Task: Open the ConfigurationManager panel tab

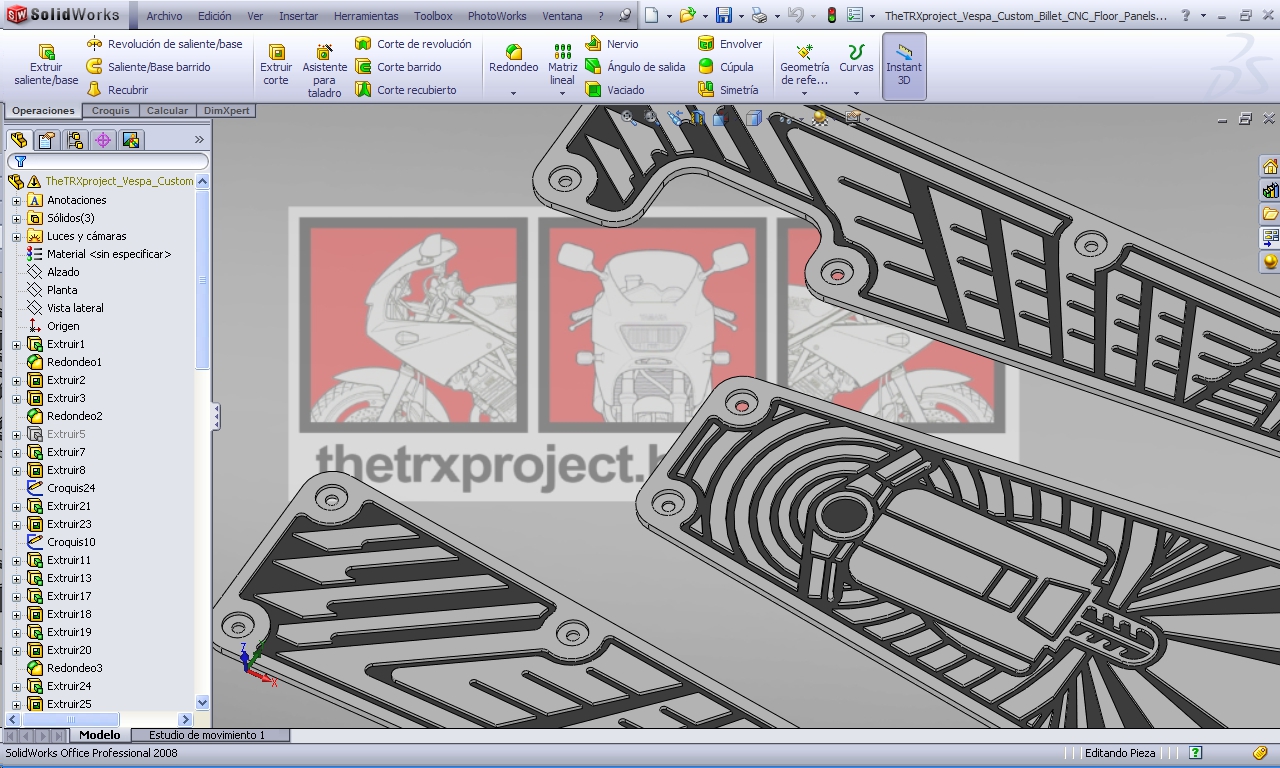Action: coord(75,140)
